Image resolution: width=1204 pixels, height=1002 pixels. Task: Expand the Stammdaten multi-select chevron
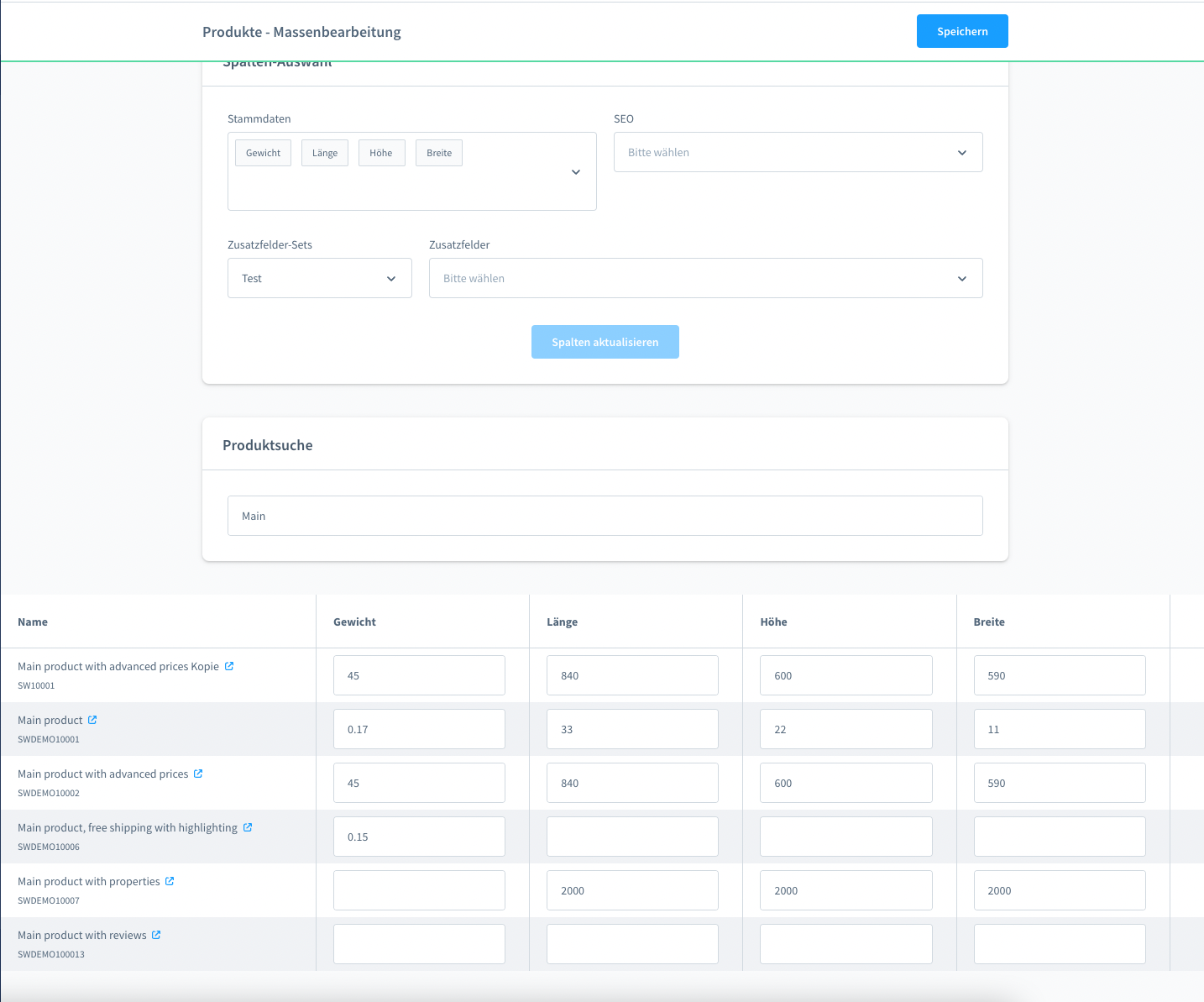[576, 172]
